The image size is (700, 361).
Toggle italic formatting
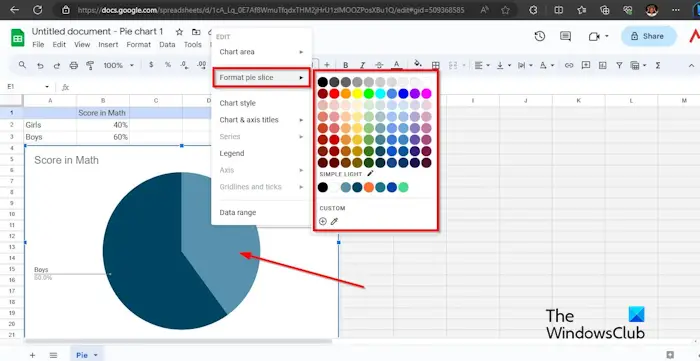click(362, 66)
